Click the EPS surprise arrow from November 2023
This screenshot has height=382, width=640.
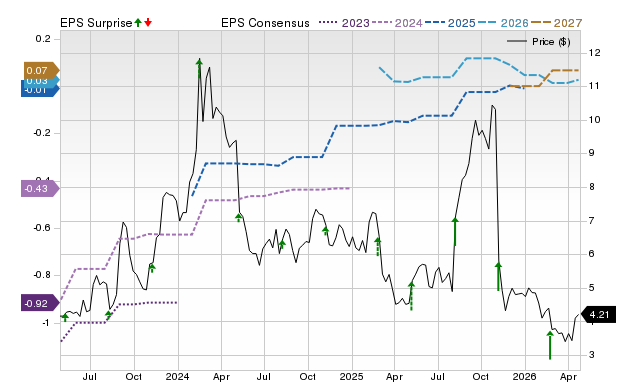pos(152,268)
